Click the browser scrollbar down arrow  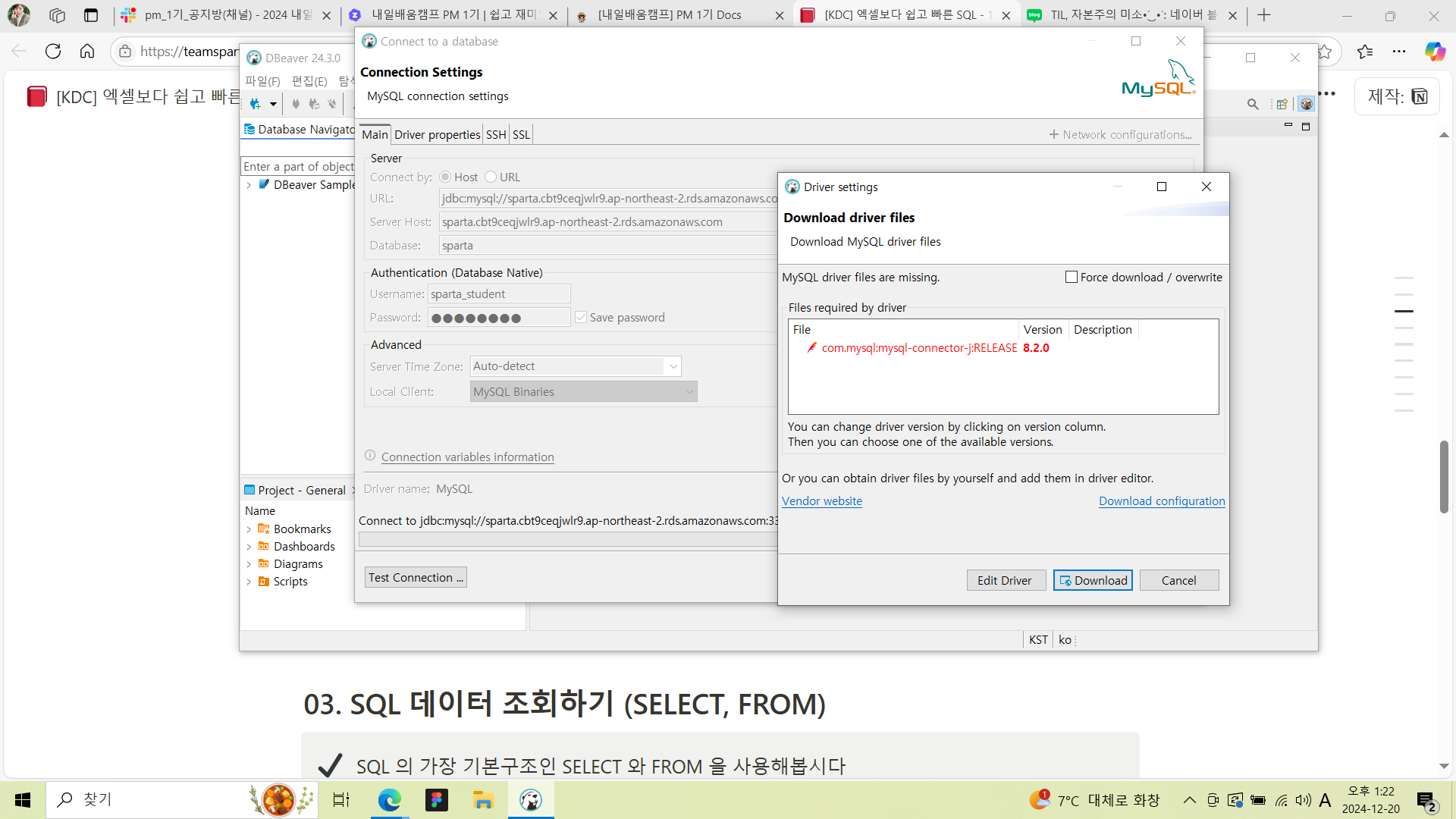click(1444, 767)
